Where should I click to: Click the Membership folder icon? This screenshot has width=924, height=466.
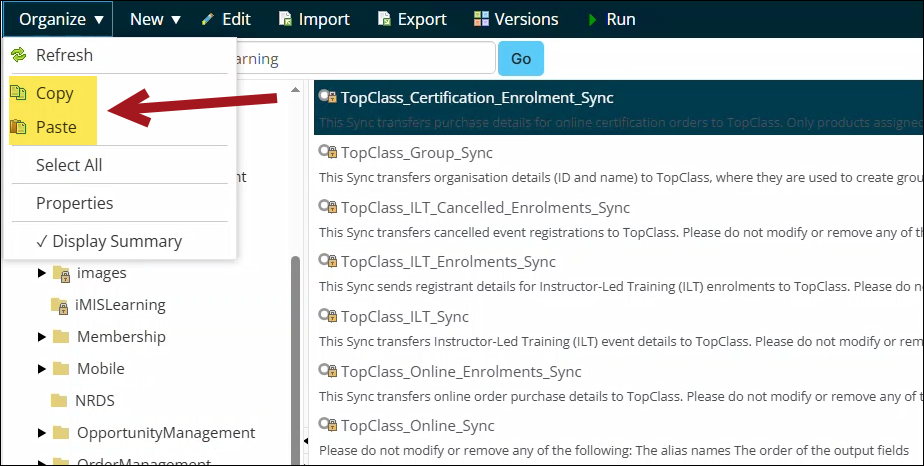(x=61, y=337)
